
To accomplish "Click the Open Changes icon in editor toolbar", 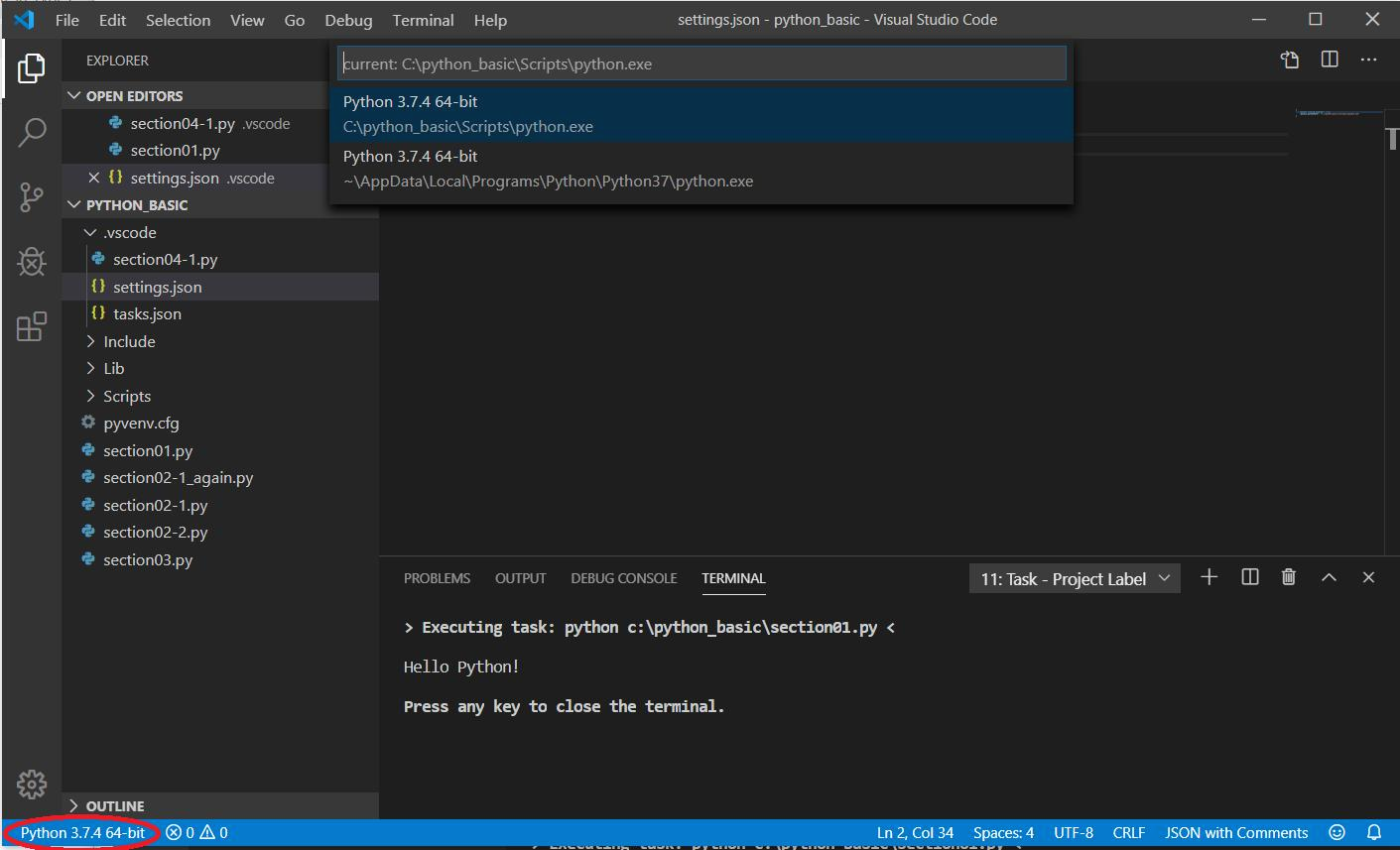I will (1290, 60).
